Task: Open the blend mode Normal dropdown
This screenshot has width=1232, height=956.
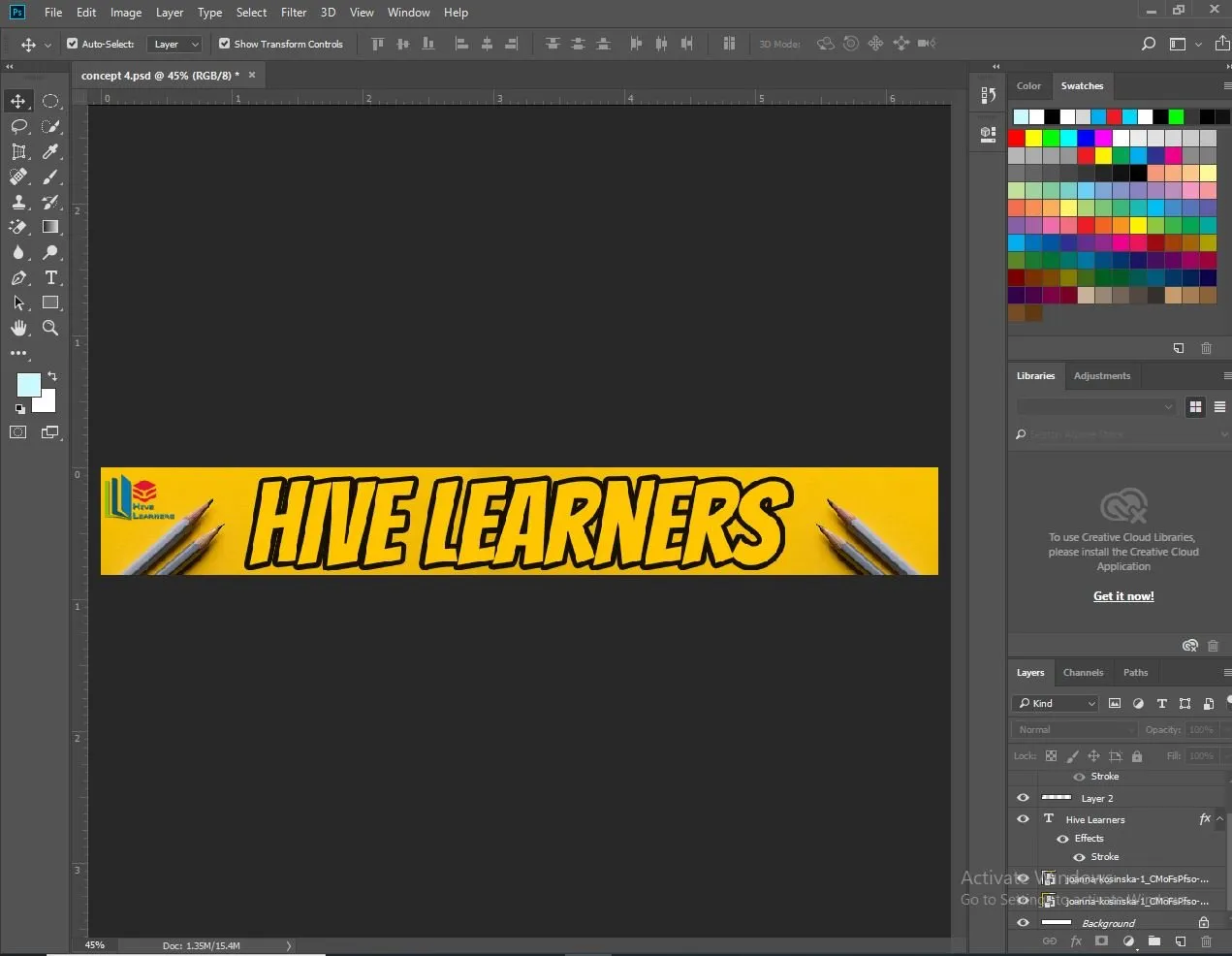Action: [x=1074, y=729]
